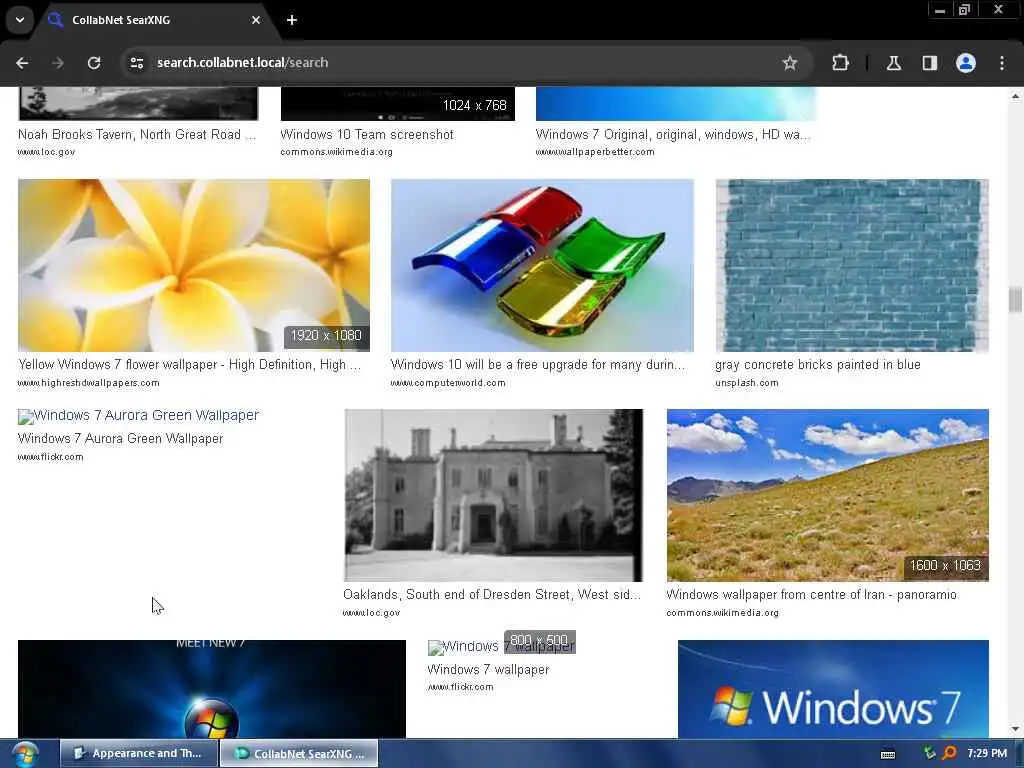Image resolution: width=1024 pixels, height=768 pixels.
Task: Click the scrollbar up arrow
Action: [x=1015, y=96]
